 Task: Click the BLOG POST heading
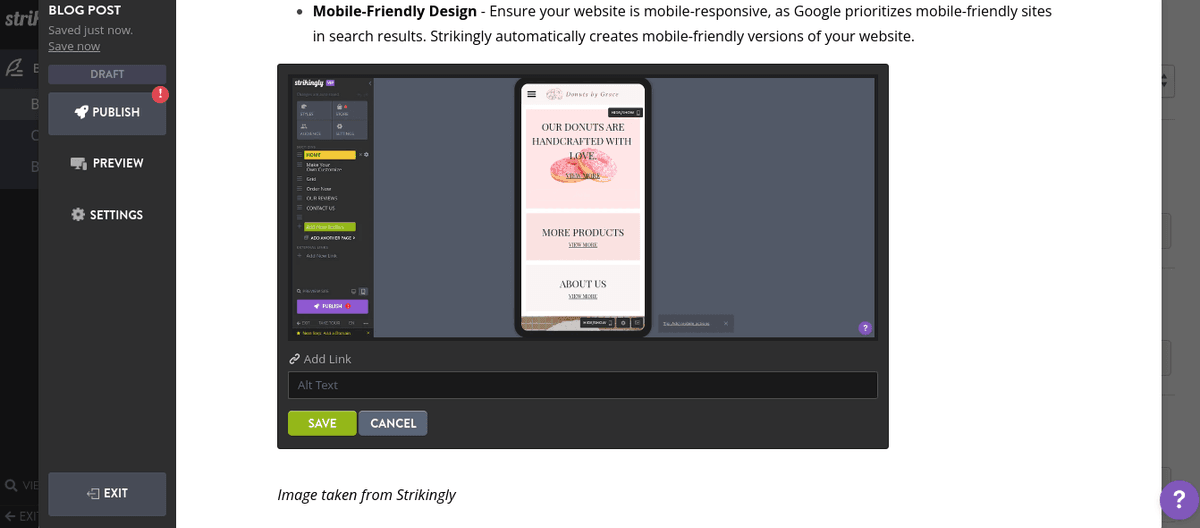tap(85, 10)
